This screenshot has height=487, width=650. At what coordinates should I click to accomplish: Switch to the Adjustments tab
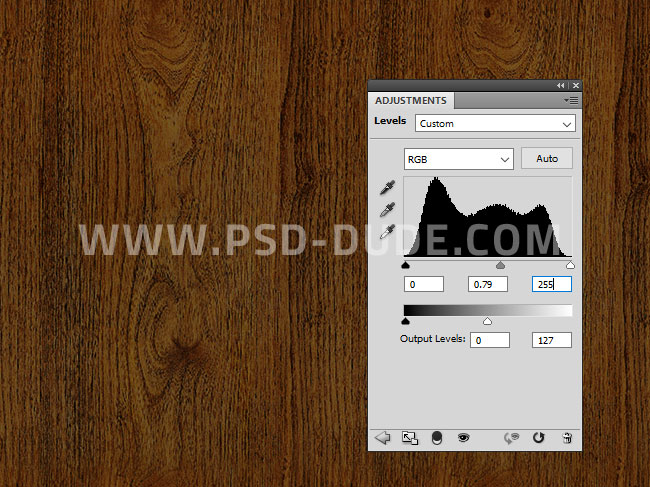(411, 101)
